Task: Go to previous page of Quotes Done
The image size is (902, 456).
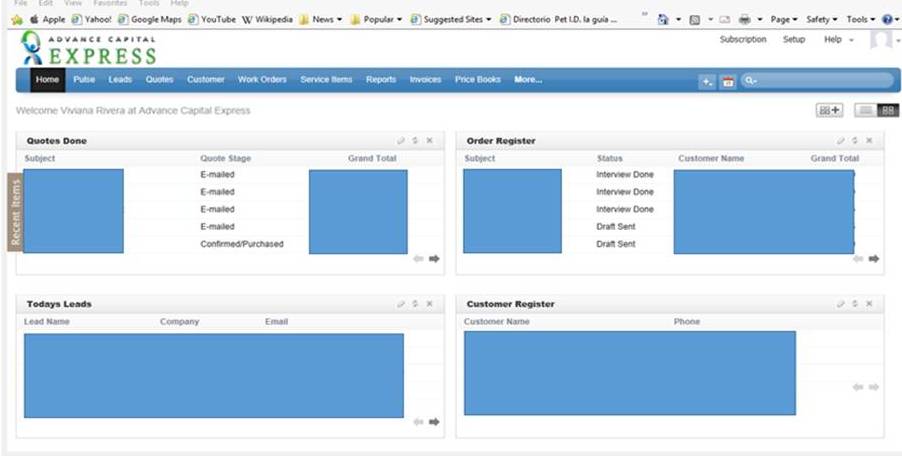Action: click(x=418, y=259)
